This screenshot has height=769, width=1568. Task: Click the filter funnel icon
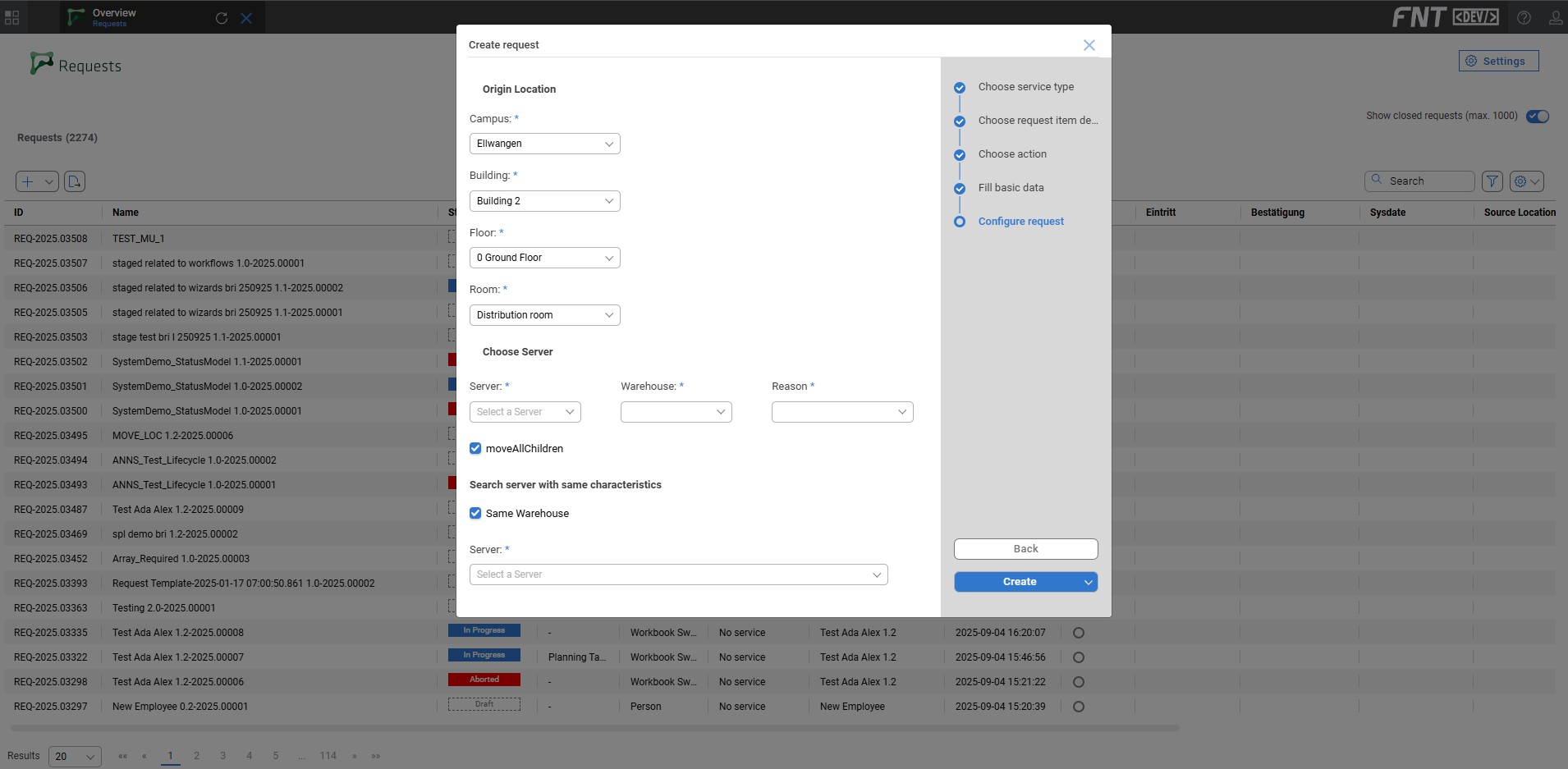click(x=1492, y=181)
